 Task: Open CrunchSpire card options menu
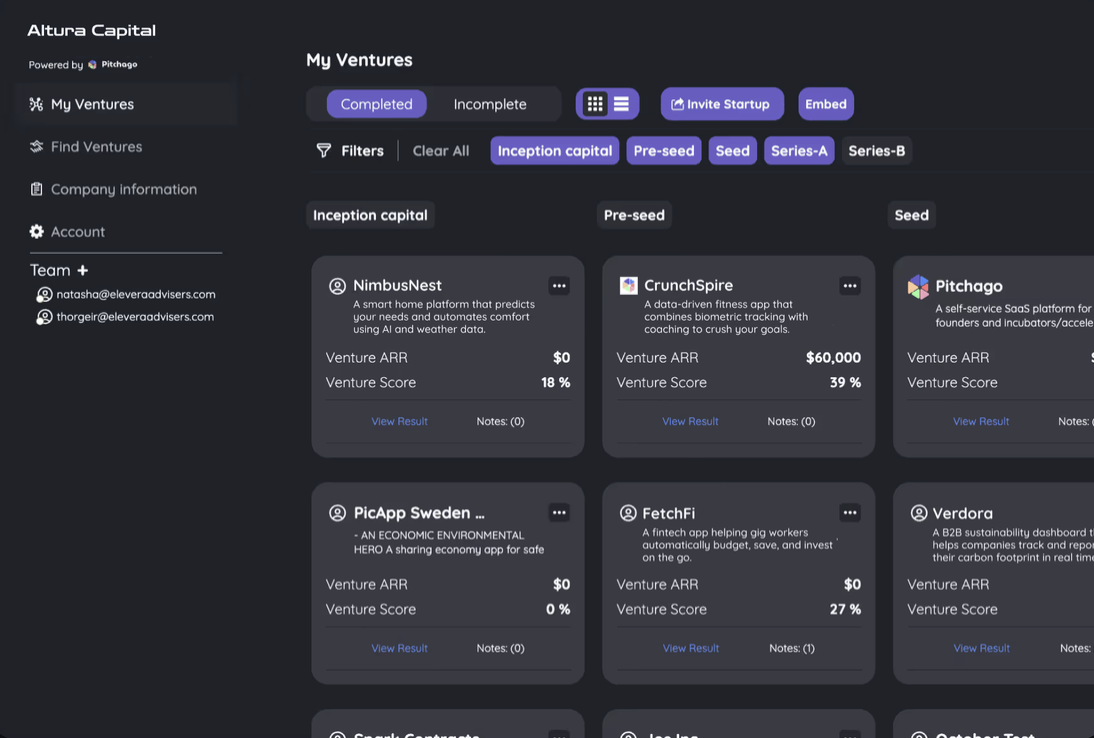coord(849,285)
